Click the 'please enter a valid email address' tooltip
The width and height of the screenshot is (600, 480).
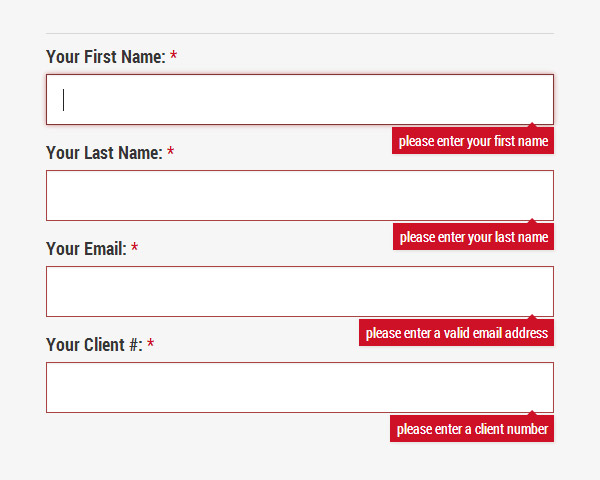pos(457,333)
